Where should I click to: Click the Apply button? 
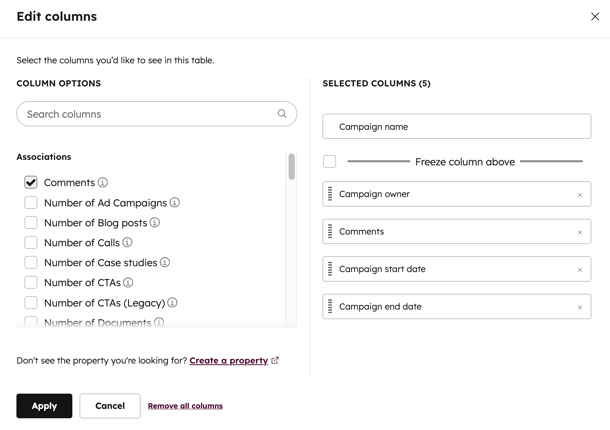coord(44,406)
